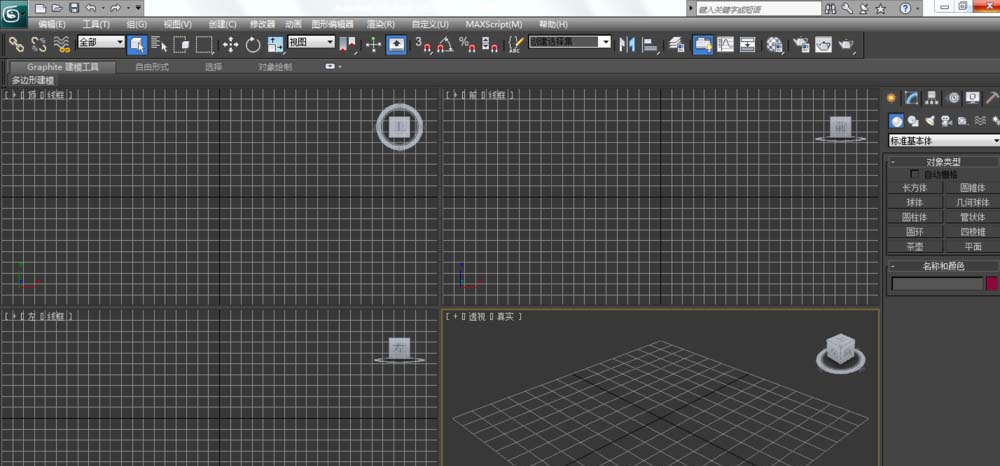This screenshot has height=466, width=1000.
Task: Click the Mirror tool icon
Action: click(x=627, y=44)
